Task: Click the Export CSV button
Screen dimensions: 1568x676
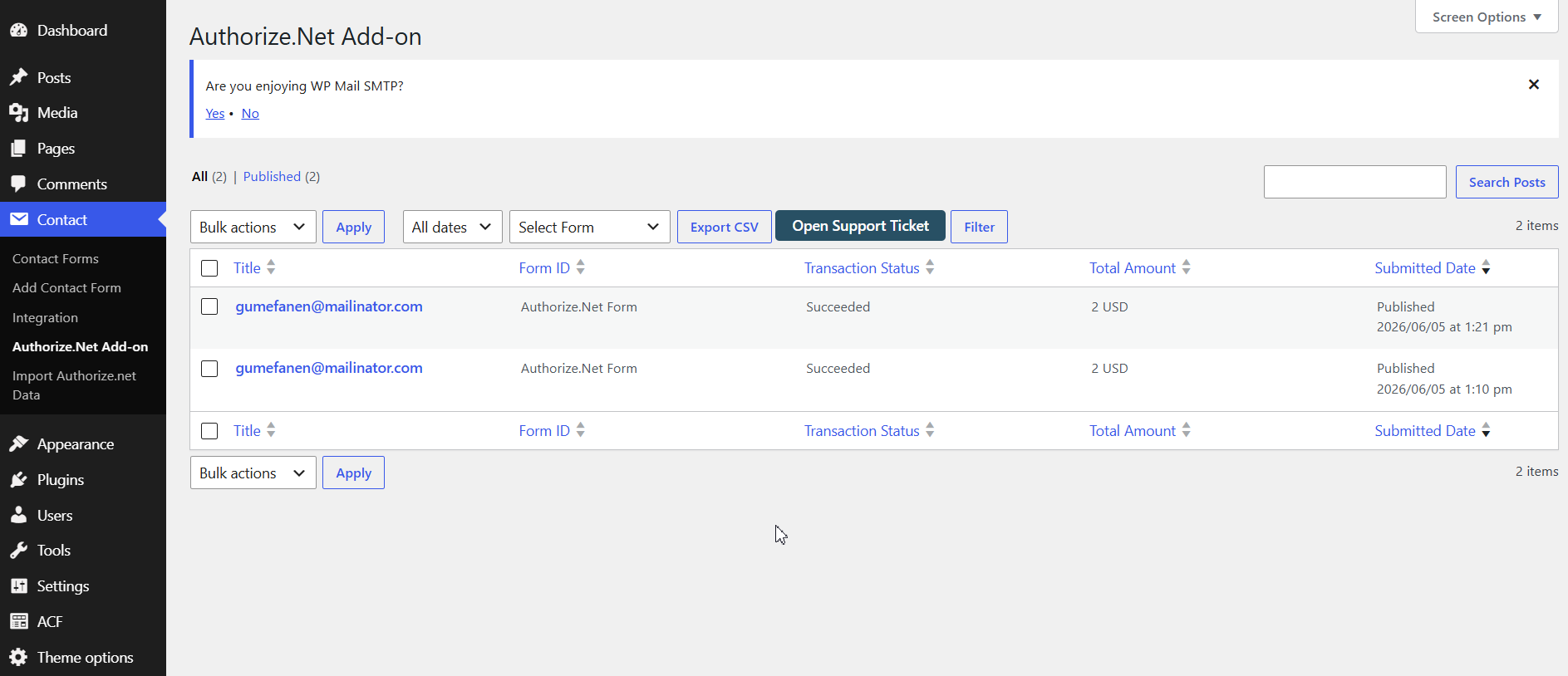Action: [x=725, y=227]
